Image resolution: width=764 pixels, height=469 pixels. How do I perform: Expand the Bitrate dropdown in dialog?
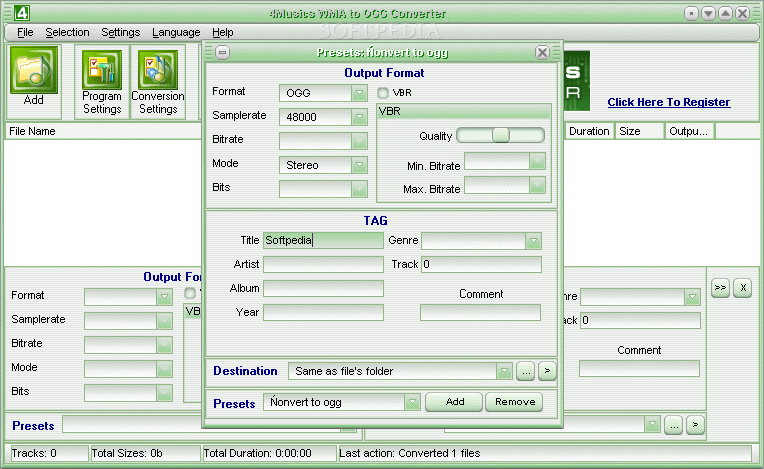coord(359,141)
